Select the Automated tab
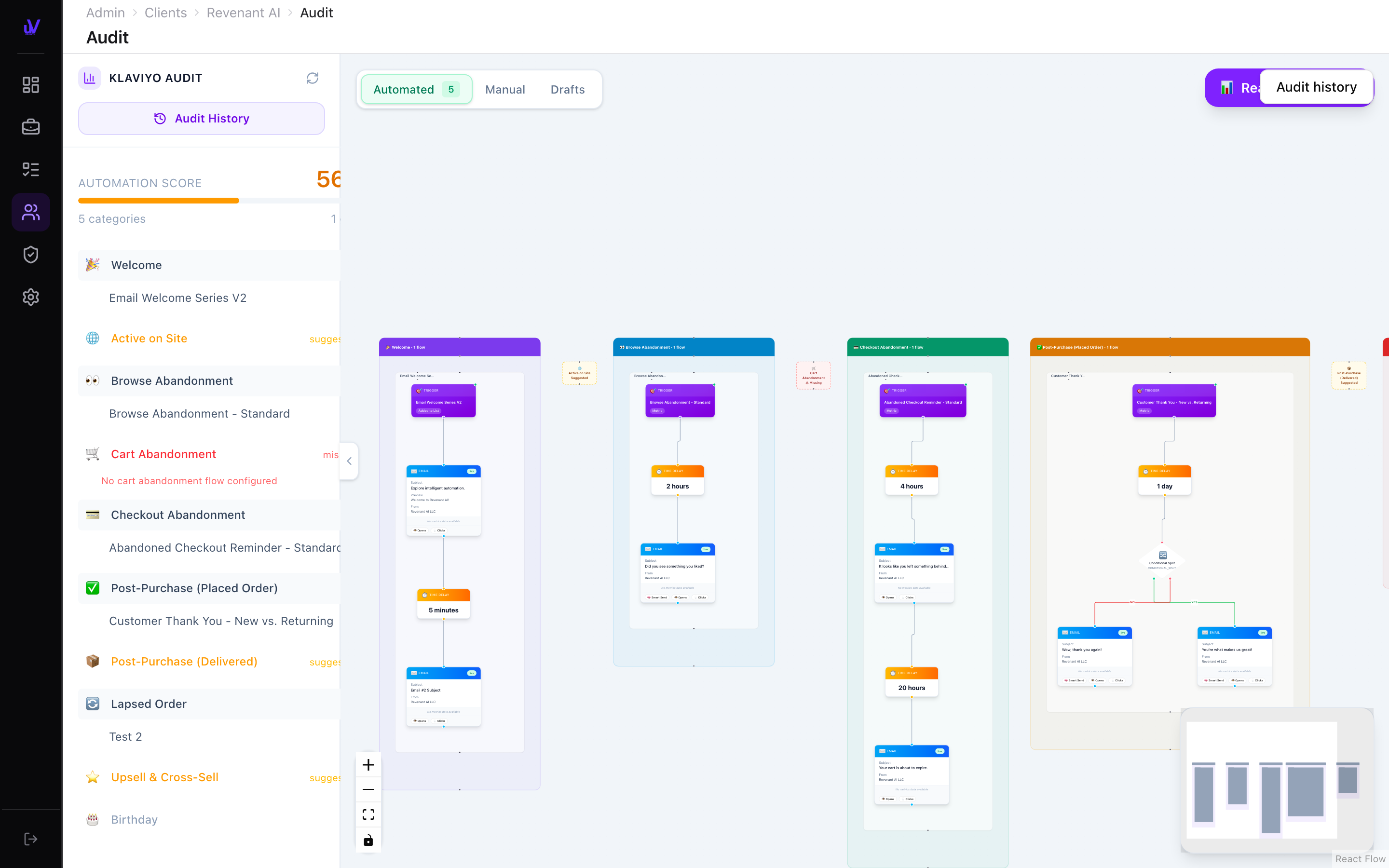Screen dimensions: 1389x868 coord(417,90)
